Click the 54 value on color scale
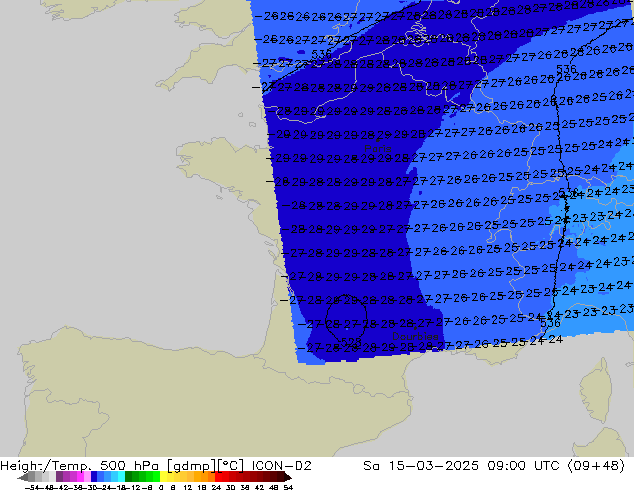The width and height of the screenshot is (634, 490). [288, 487]
